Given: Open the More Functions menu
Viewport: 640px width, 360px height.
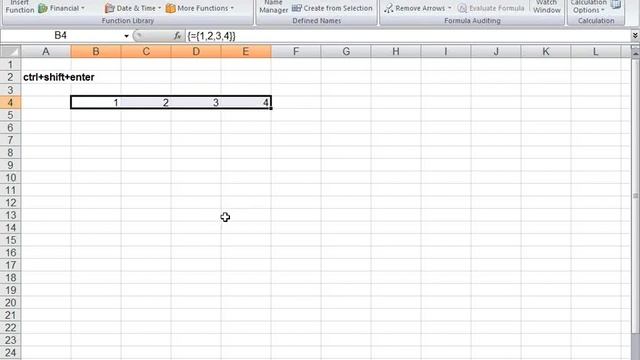Looking at the screenshot, I should pyautogui.click(x=200, y=8).
